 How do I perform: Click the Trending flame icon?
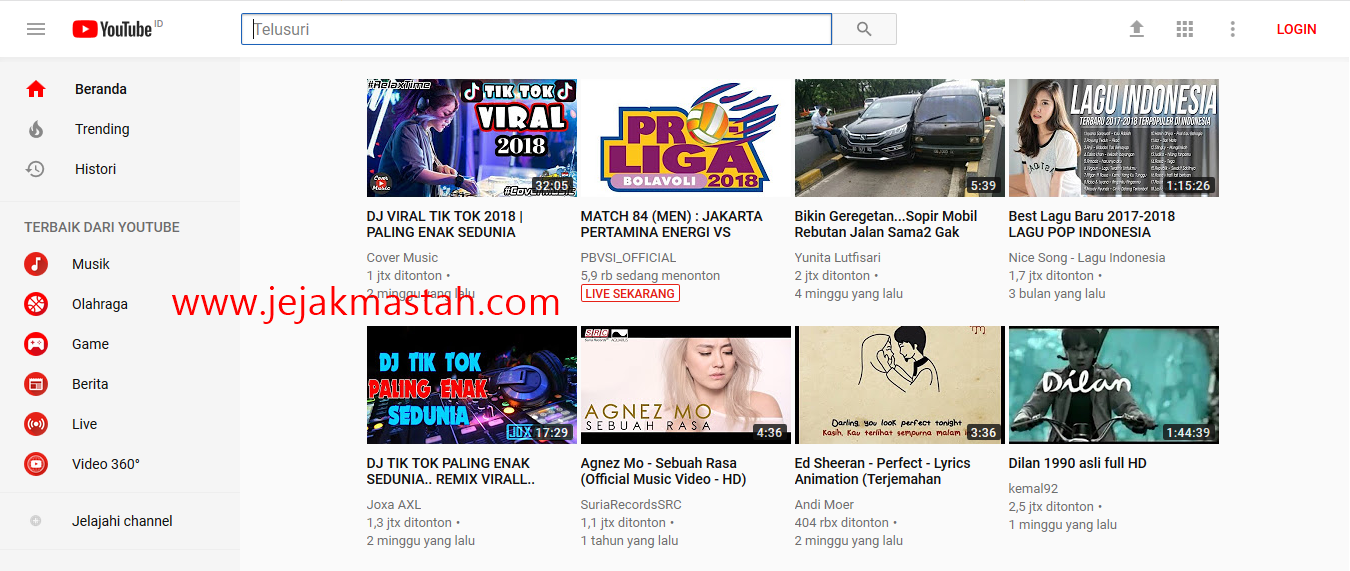point(36,129)
